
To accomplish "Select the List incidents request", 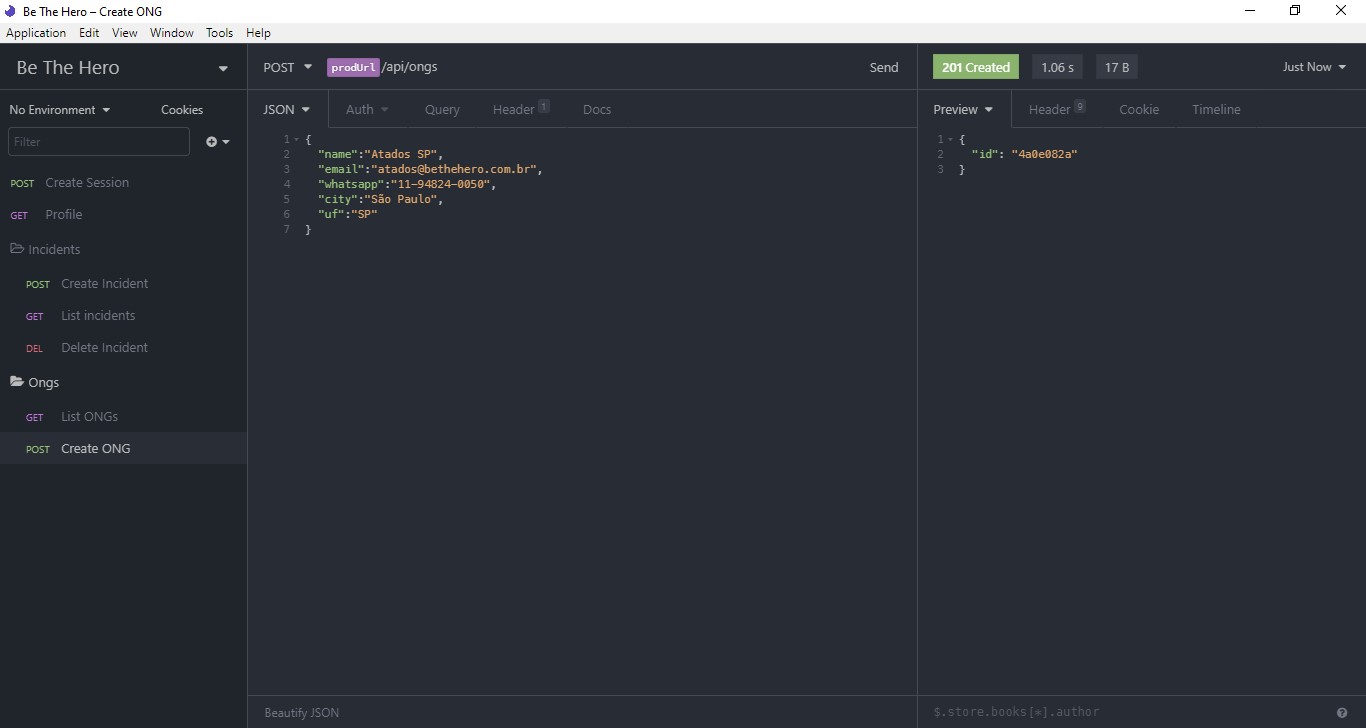I will 123,316.
